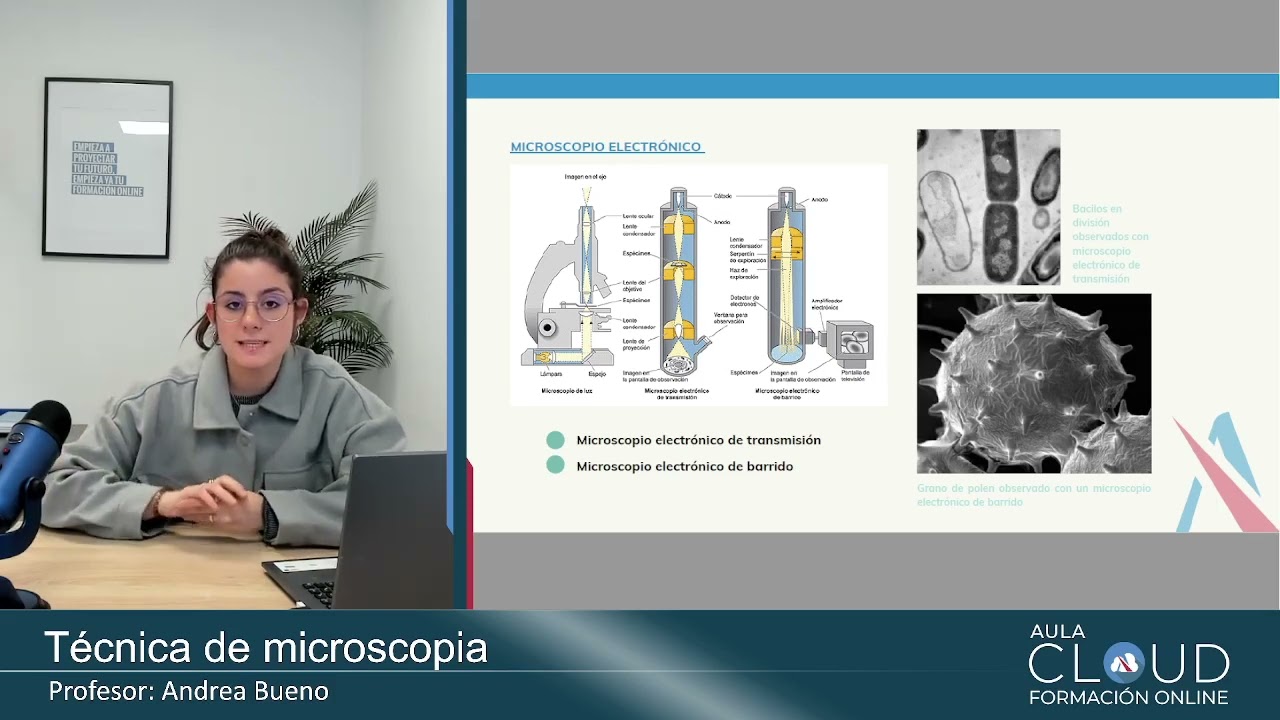The height and width of the screenshot is (720, 1280).
Task: Click the lamp drawing in the light microscope base
Action: 544,357
